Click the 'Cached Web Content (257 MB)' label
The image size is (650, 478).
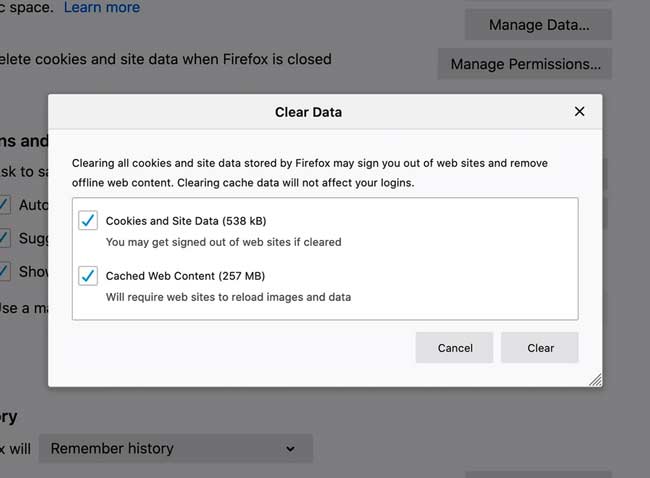click(185, 276)
